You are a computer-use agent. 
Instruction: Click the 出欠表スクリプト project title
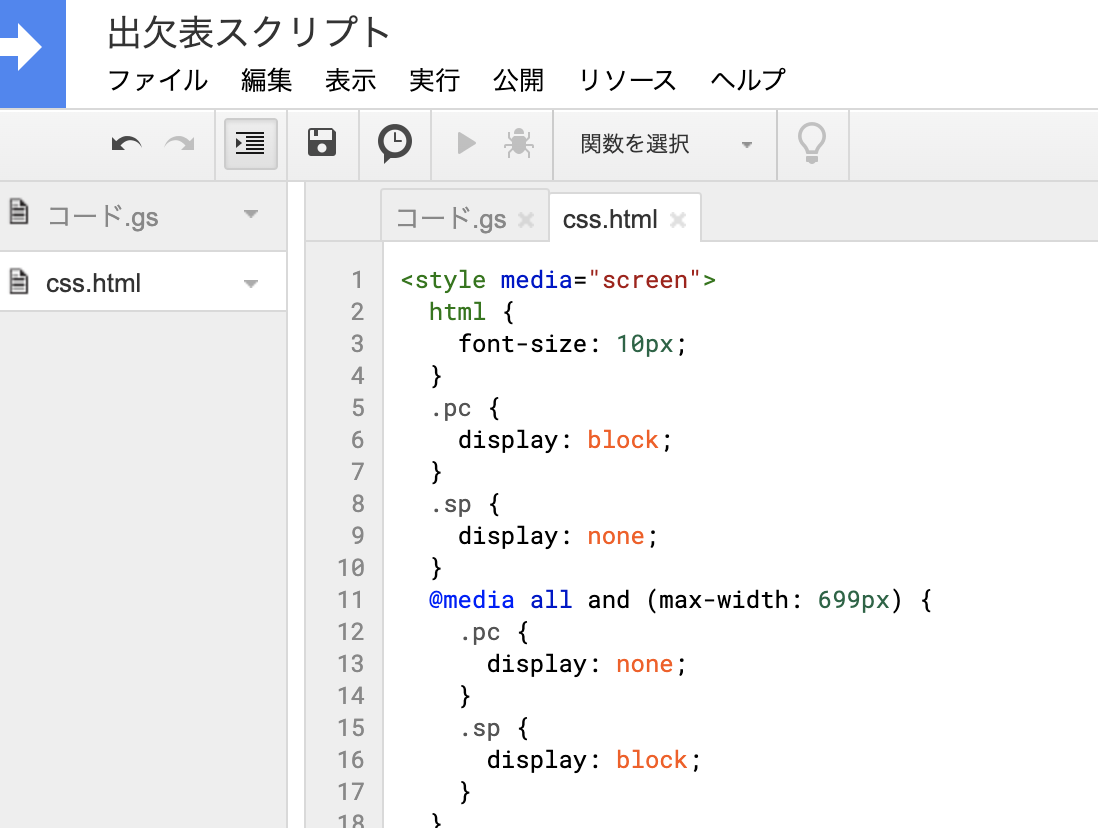(248, 32)
